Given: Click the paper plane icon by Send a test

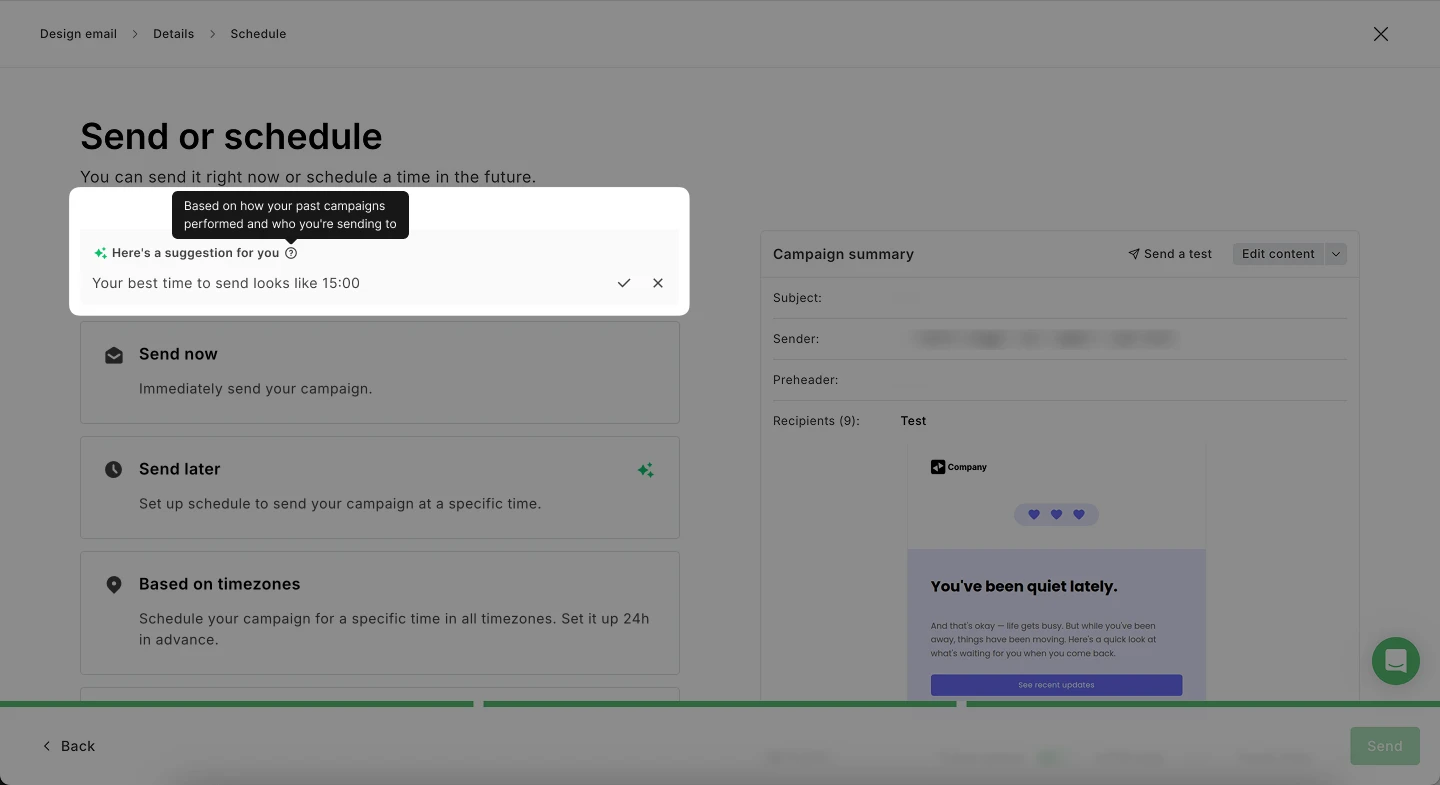Looking at the screenshot, I should [1134, 254].
